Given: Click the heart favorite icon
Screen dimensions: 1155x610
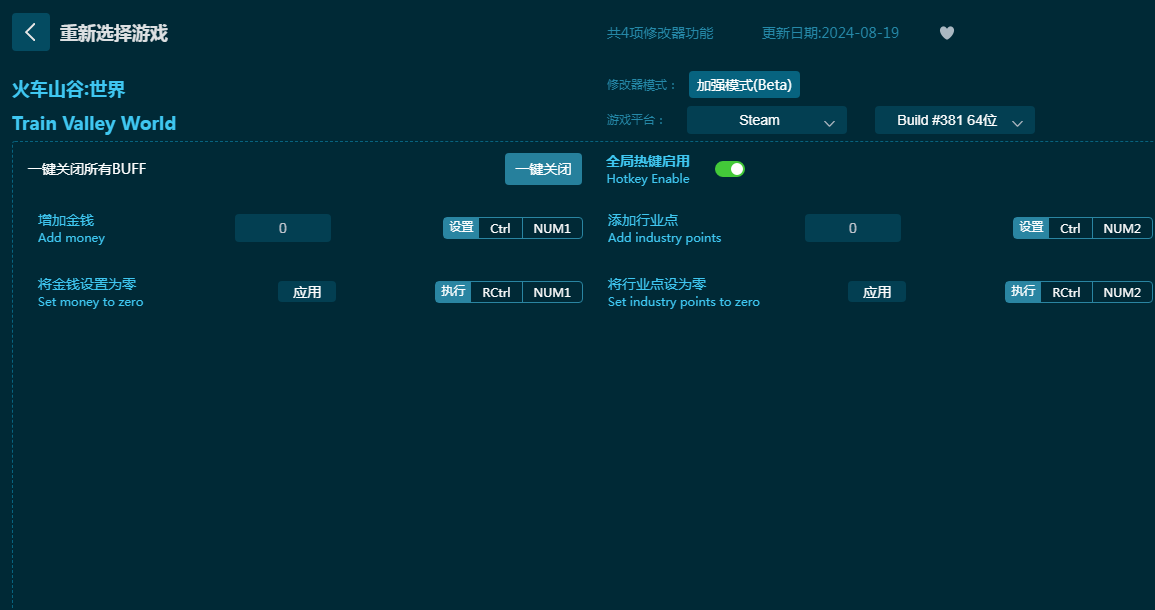Looking at the screenshot, I should coord(946,33).
